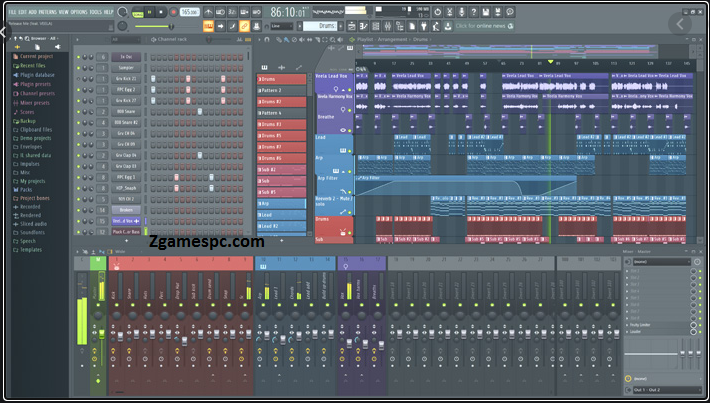This screenshot has height=403, width=710.
Task: Click the microphone icon in top bar
Action: (x=462, y=12)
